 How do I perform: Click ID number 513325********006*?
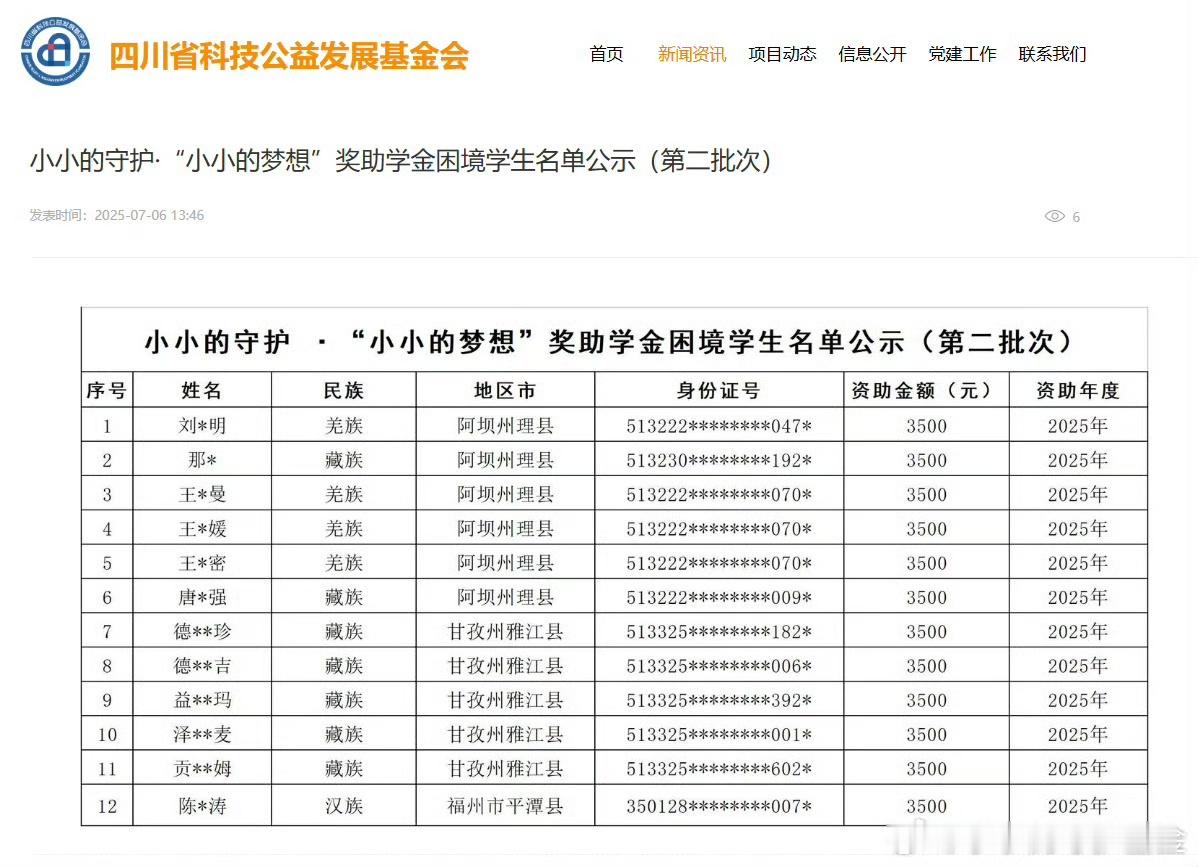point(718,666)
